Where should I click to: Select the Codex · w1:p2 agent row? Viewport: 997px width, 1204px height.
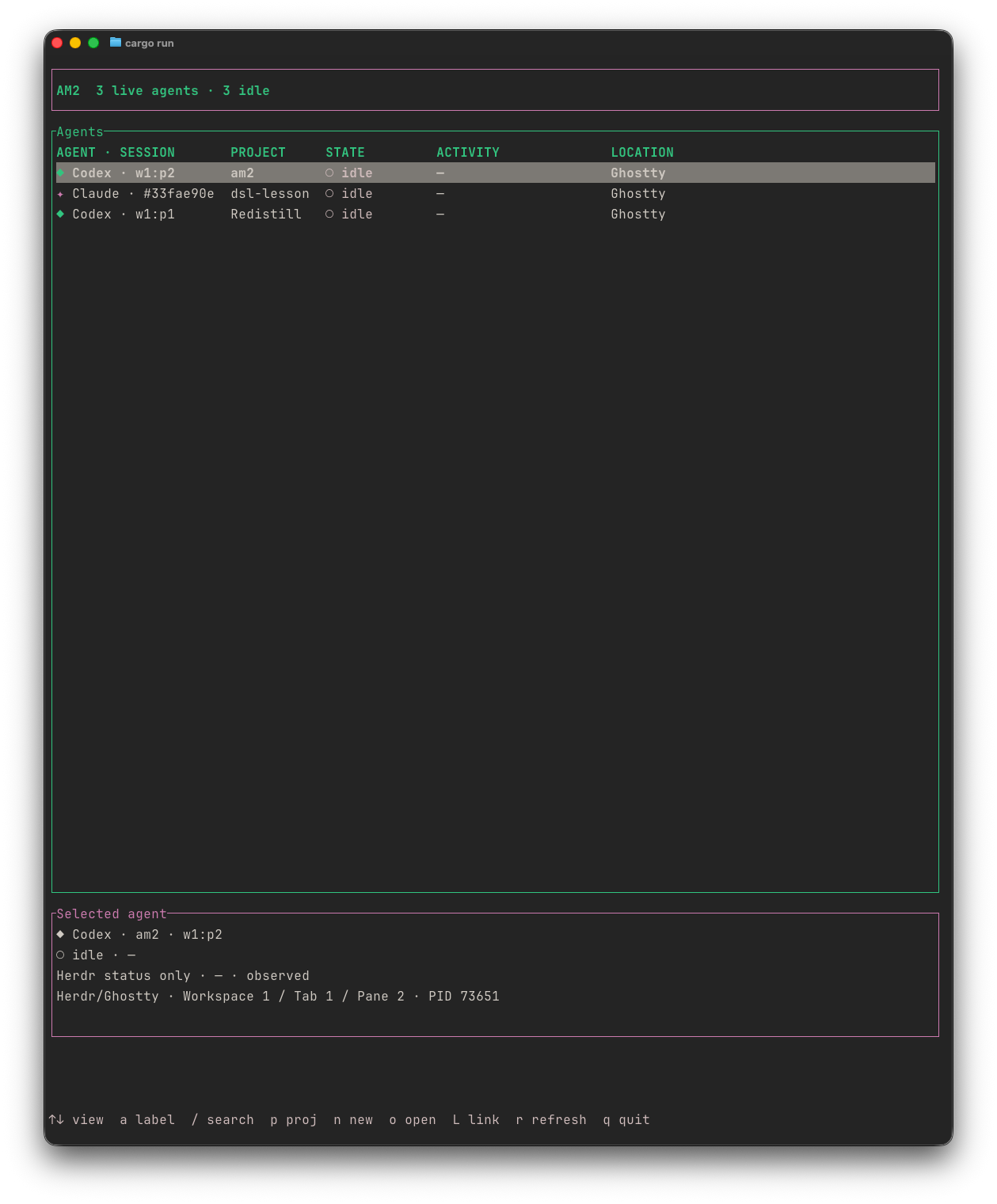coord(496,173)
